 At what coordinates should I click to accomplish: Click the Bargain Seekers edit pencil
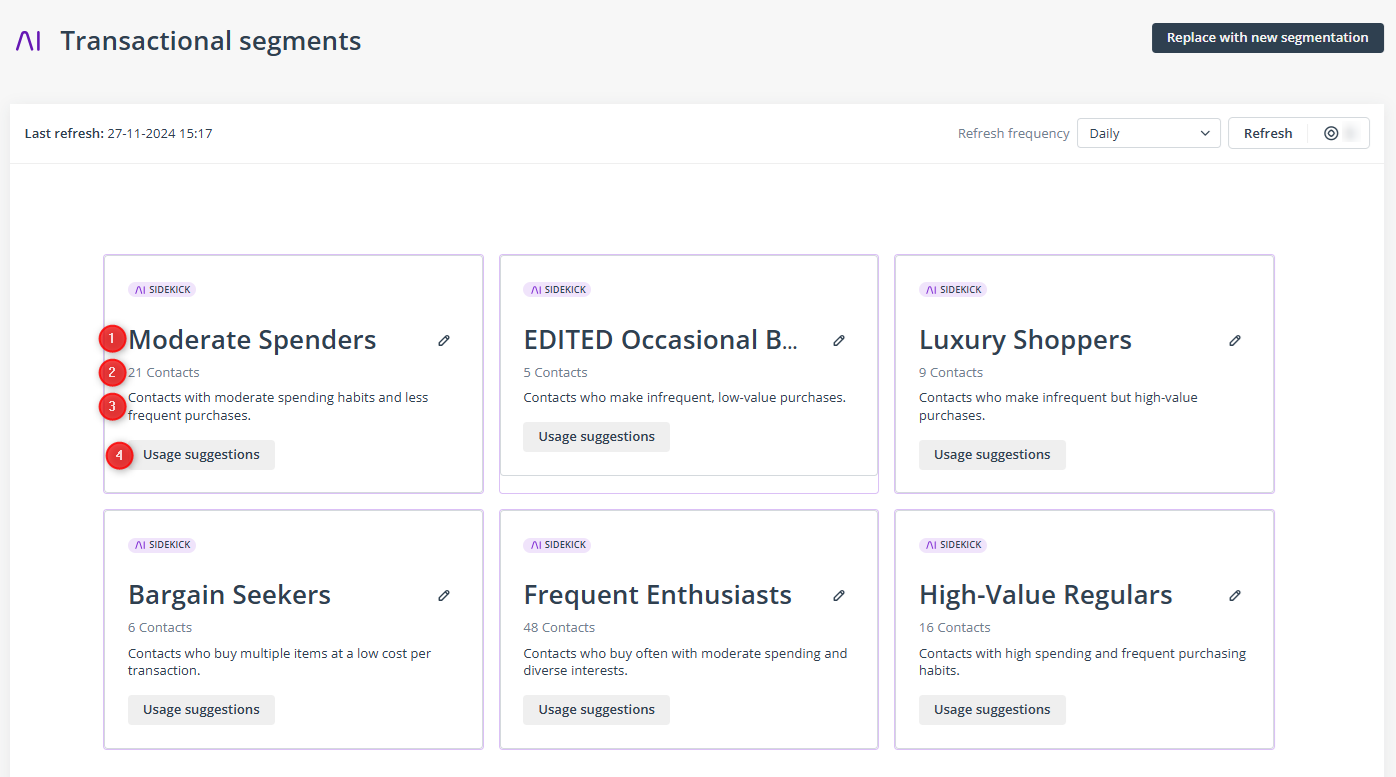click(x=444, y=595)
